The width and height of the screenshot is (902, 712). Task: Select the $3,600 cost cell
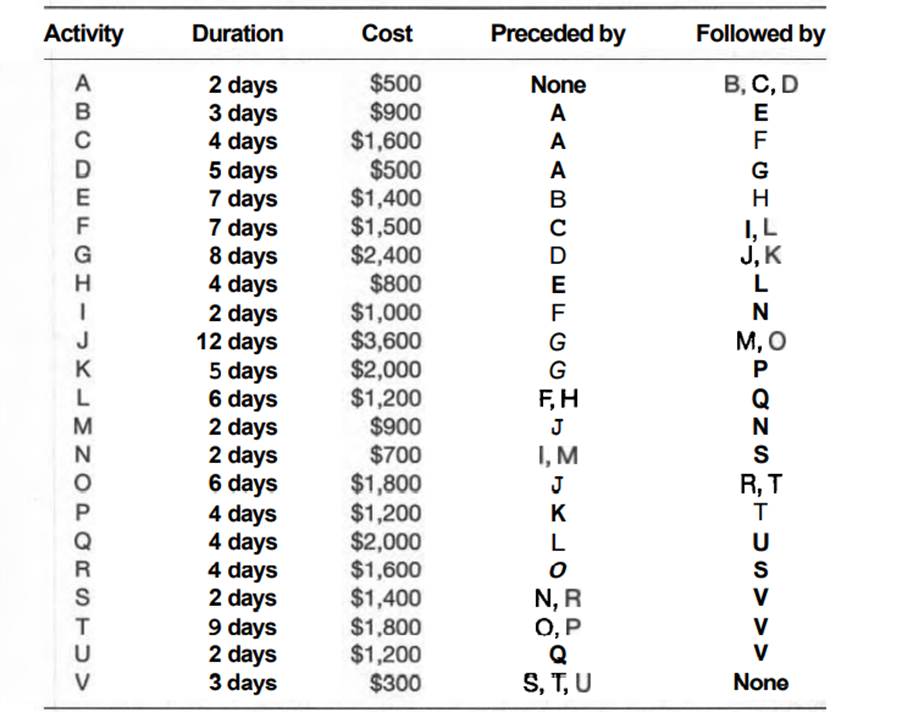pyautogui.click(x=386, y=342)
